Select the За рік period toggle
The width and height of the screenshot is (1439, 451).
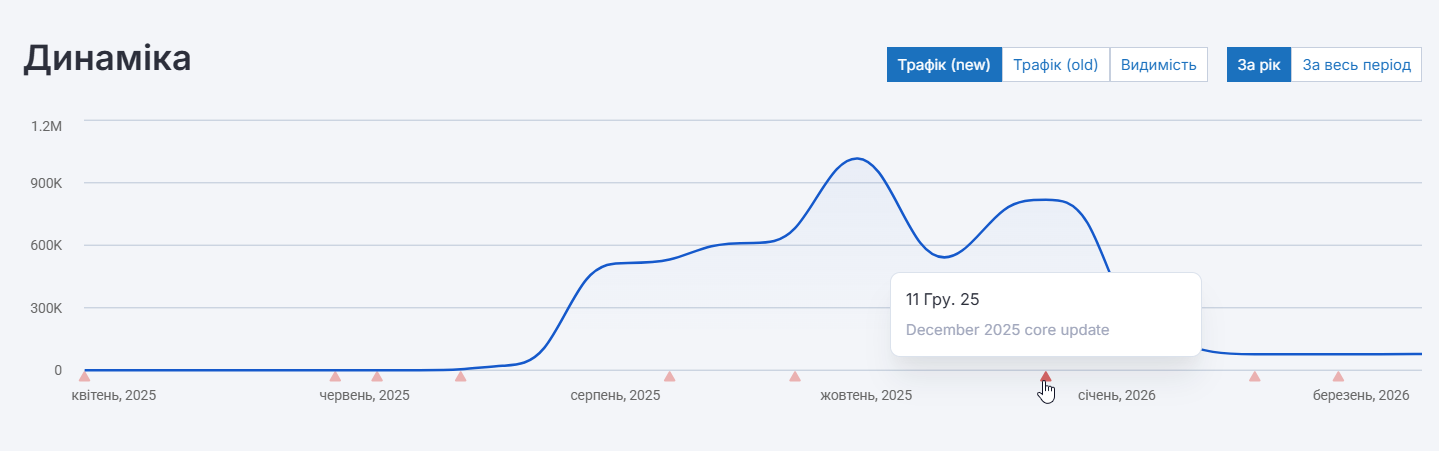1258,65
